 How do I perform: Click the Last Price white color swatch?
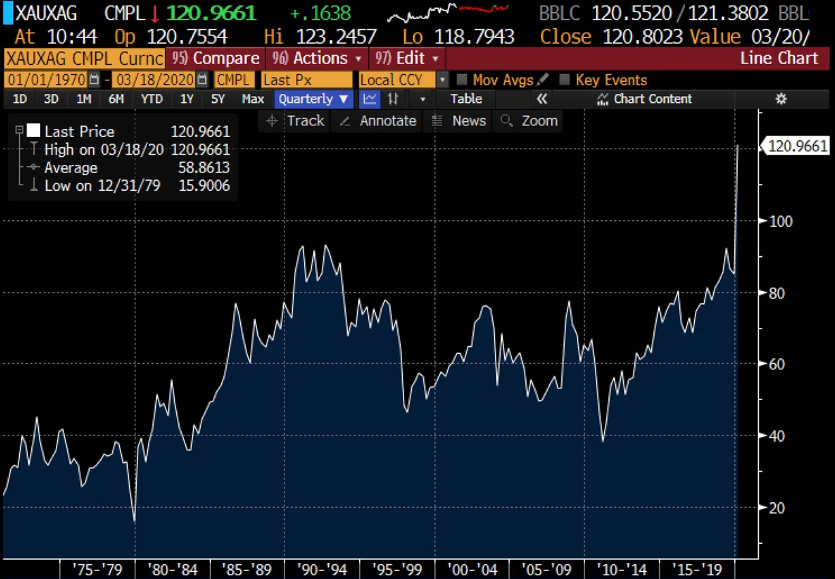(33, 131)
